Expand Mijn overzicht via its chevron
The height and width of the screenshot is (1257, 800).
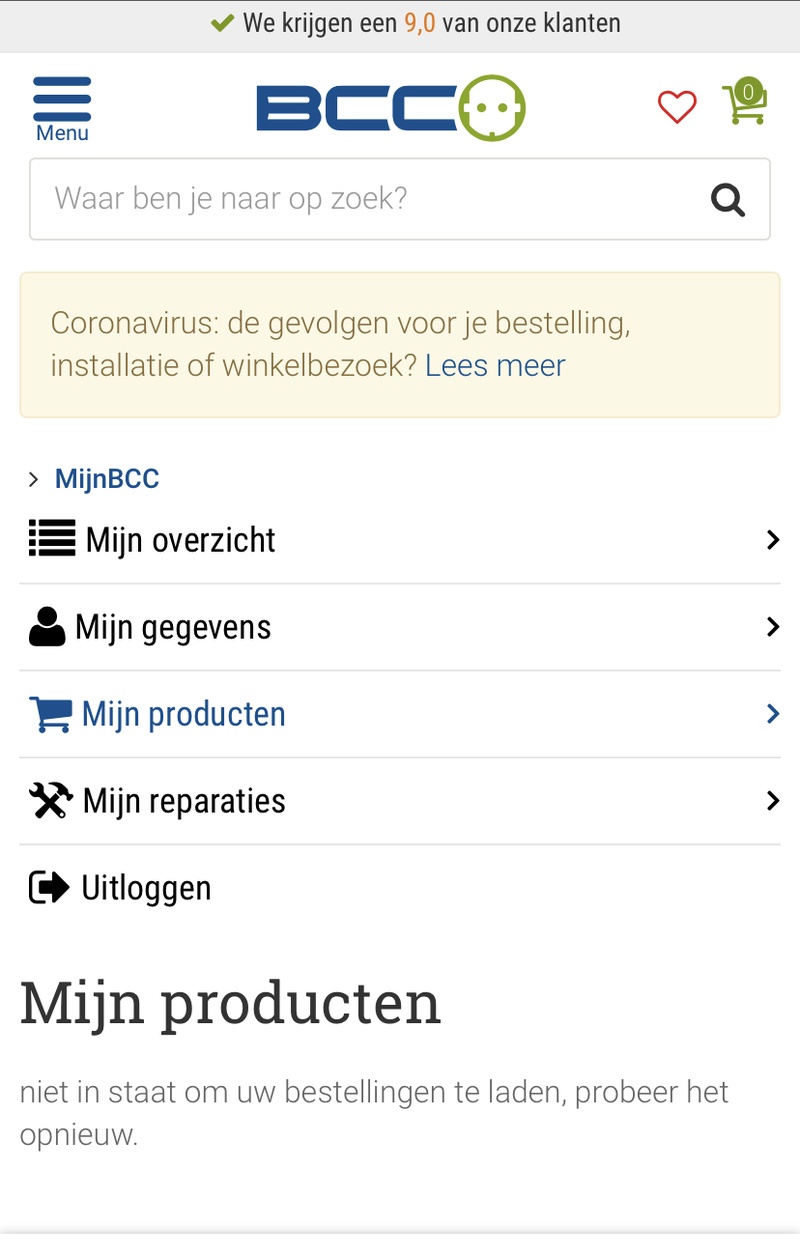tap(772, 540)
